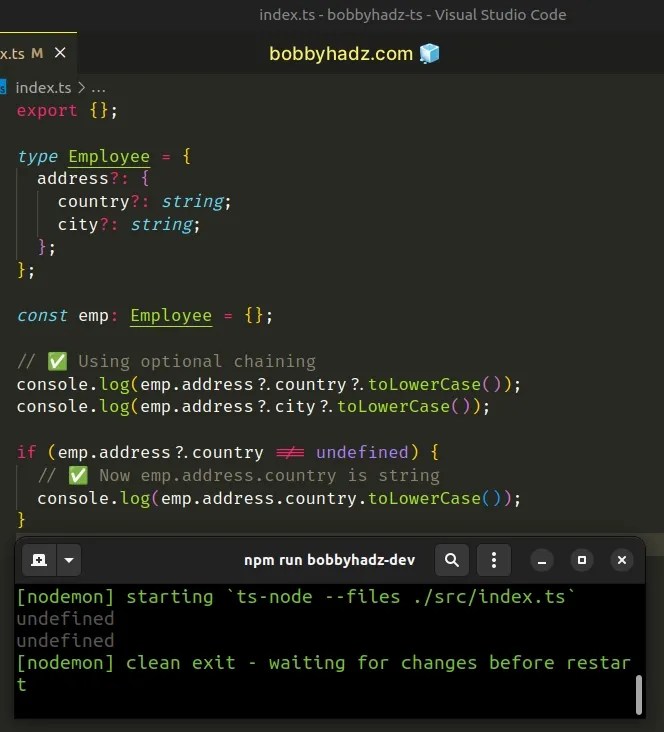Click the bobbyhadz.com title text
Image resolution: width=664 pixels, height=732 pixels.
tap(341, 54)
